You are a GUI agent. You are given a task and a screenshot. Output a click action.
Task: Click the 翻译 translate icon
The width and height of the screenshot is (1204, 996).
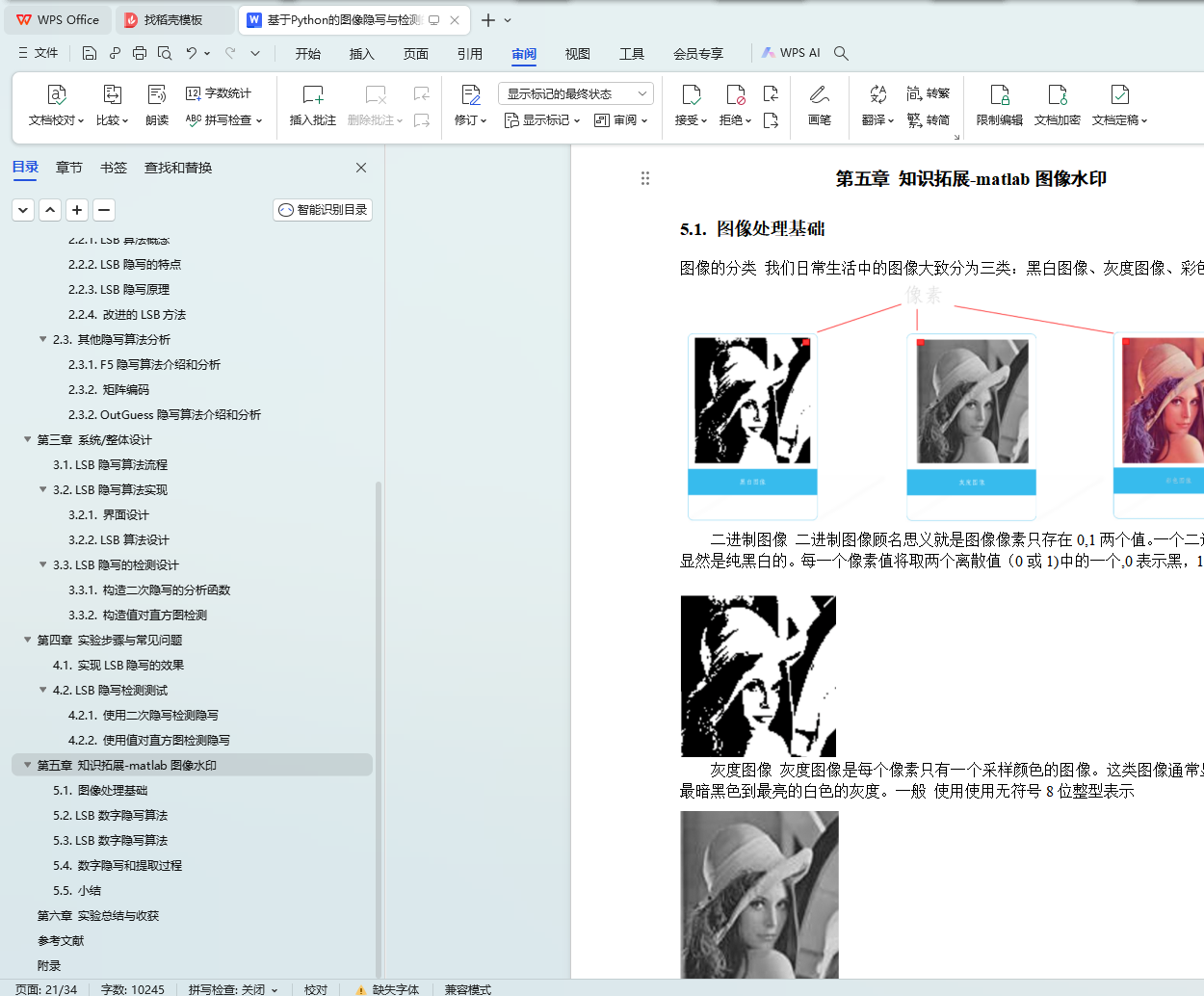877,94
